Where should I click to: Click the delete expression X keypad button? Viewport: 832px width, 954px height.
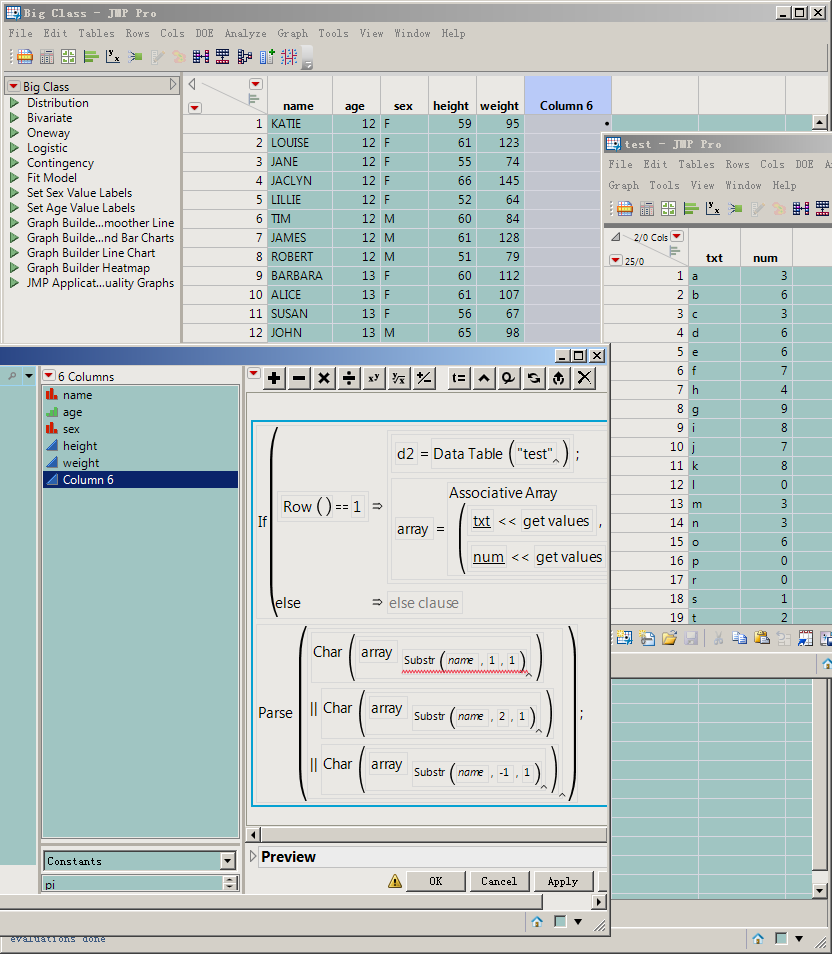pos(584,378)
